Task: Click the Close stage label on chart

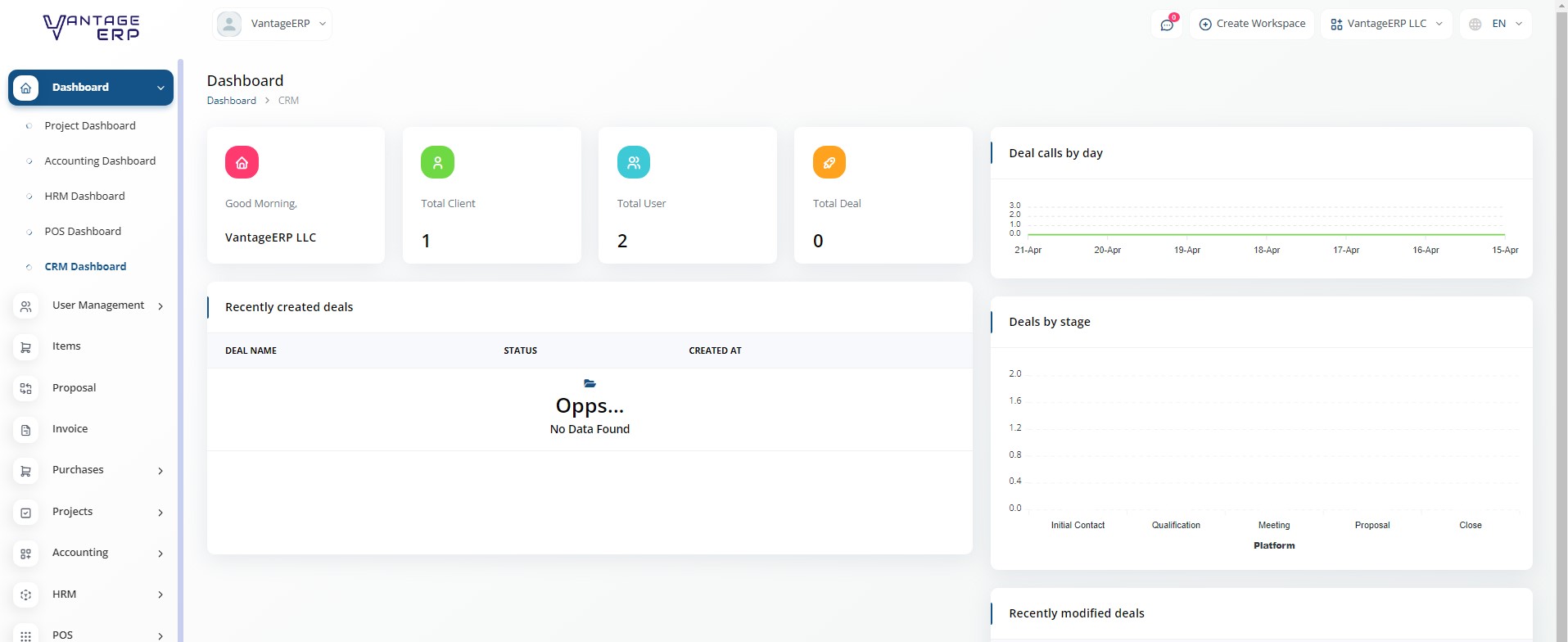Action: point(1471,525)
